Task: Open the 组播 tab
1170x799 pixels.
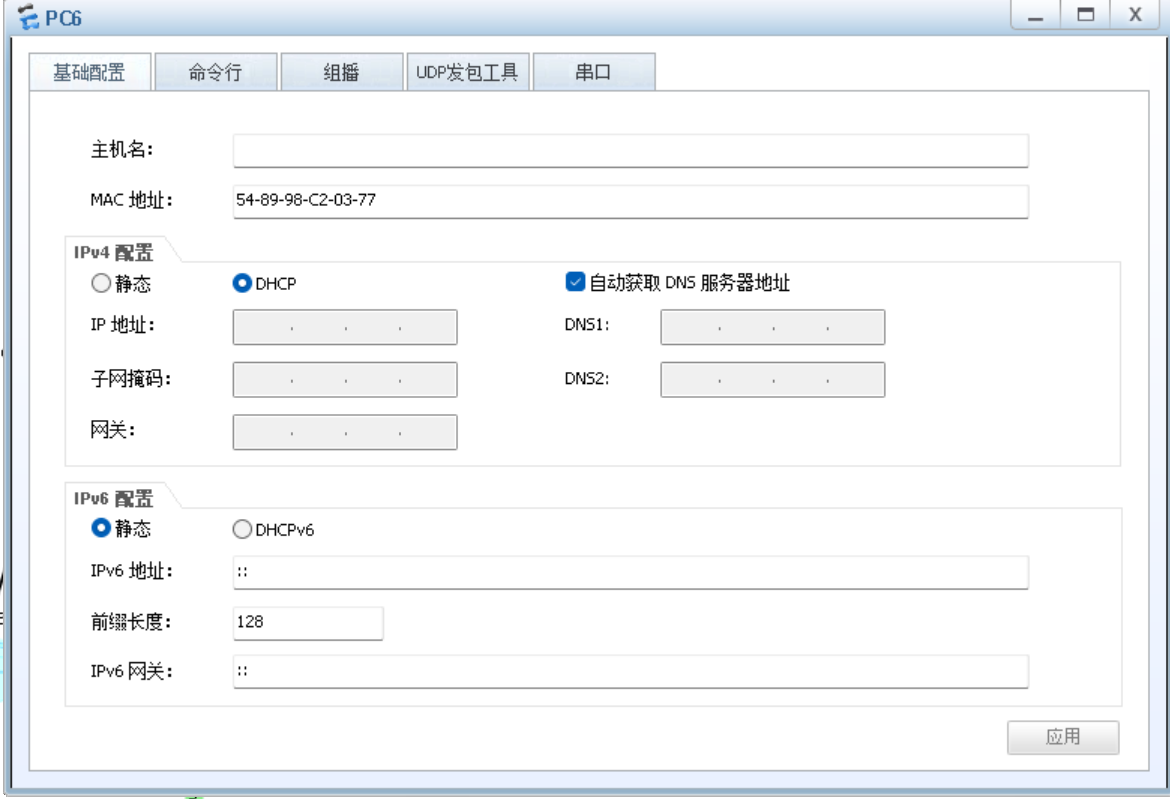Action: (342, 72)
